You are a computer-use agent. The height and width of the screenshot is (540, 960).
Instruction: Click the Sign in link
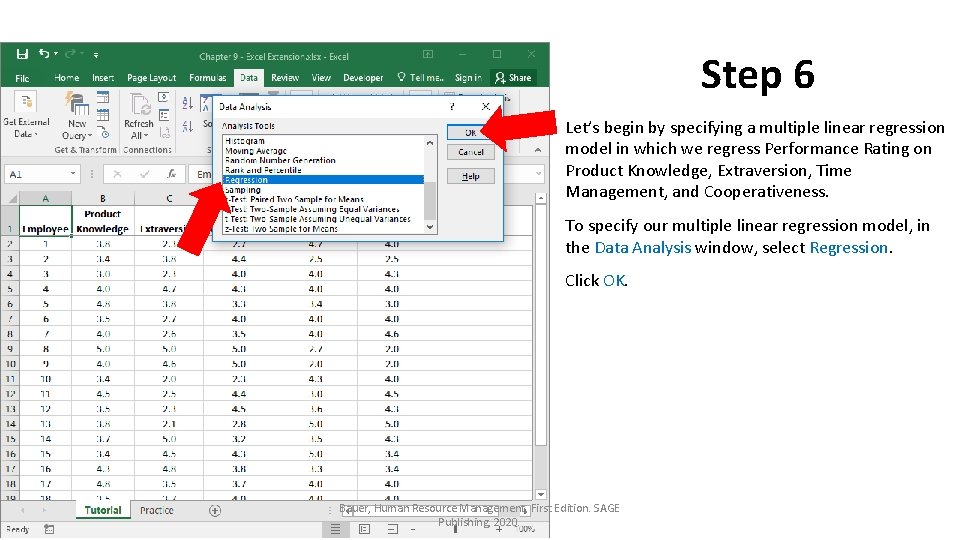point(468,78)
